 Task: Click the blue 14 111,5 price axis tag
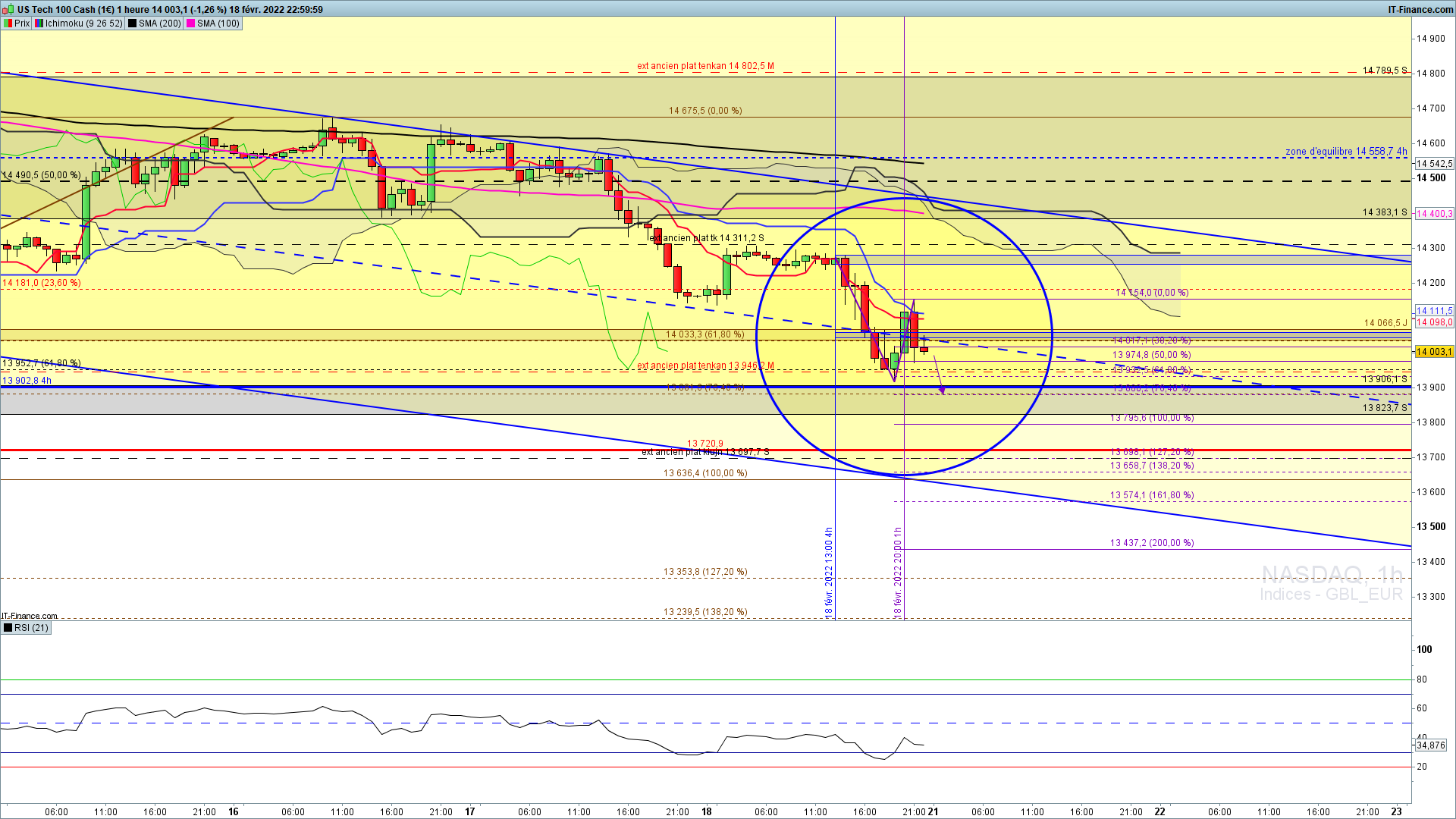1433,311
